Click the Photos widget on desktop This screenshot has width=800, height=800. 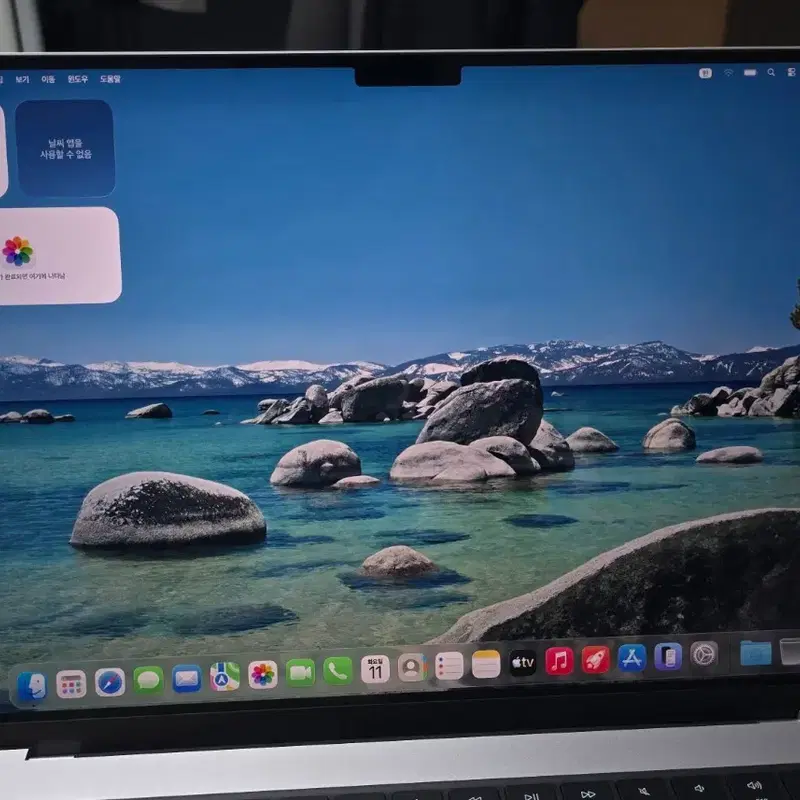59,256
